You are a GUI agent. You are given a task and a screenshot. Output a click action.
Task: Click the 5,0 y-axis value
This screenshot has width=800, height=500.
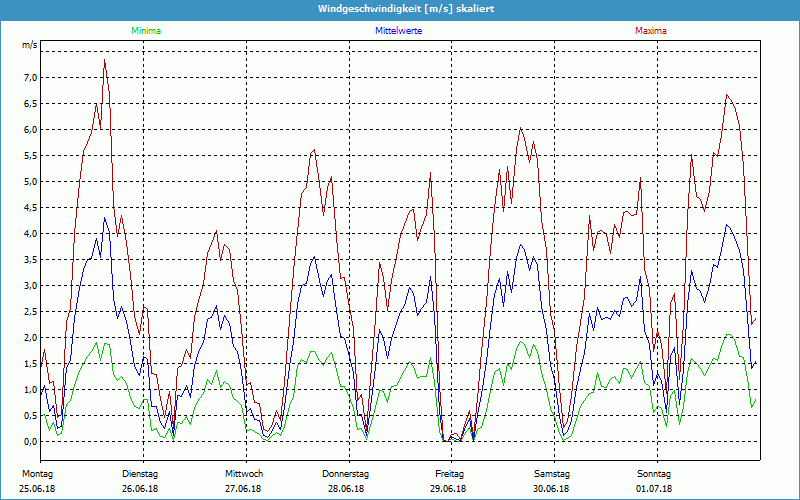pyautogui.click(x=30, y=182)
